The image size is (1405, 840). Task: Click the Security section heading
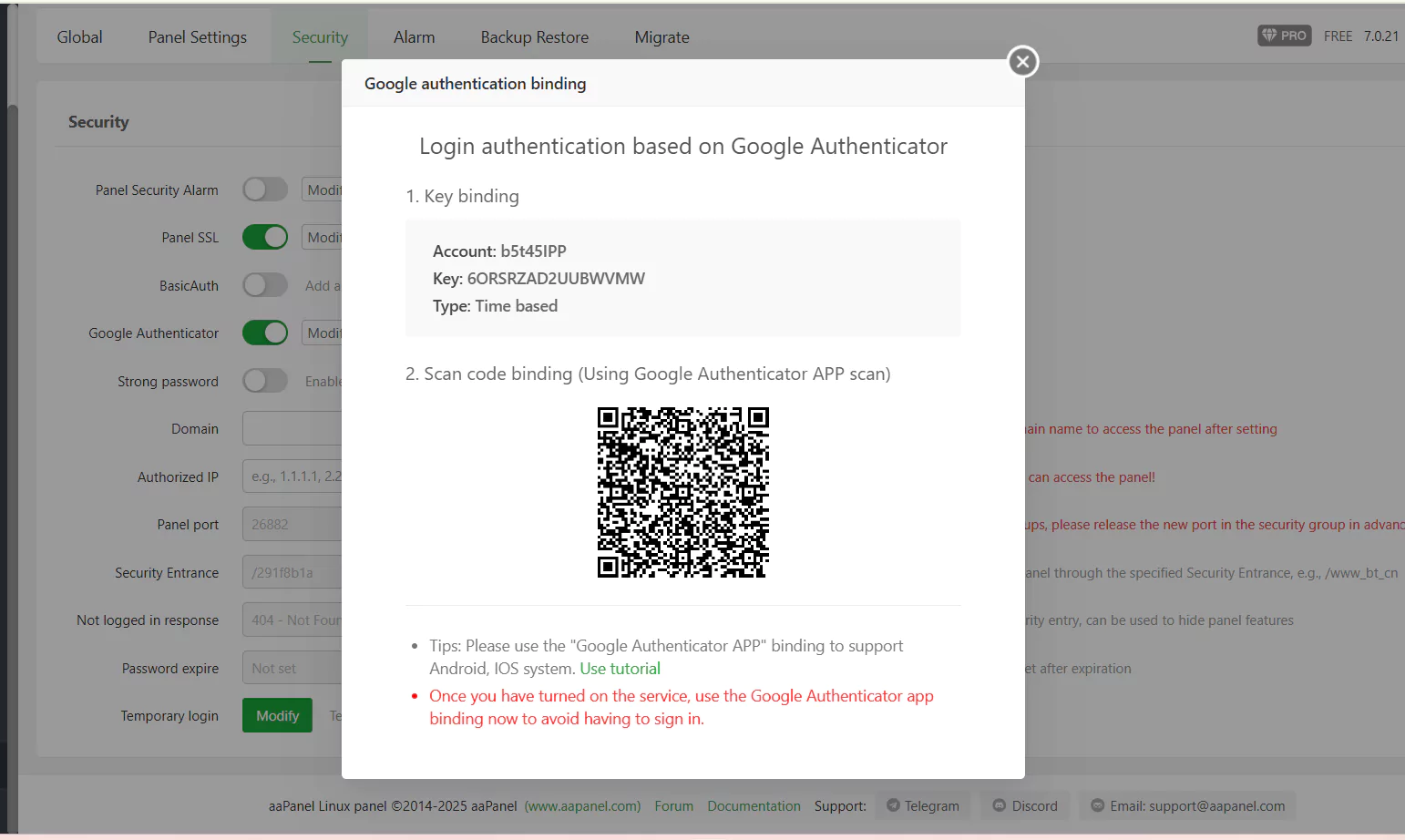pos(98,122)
